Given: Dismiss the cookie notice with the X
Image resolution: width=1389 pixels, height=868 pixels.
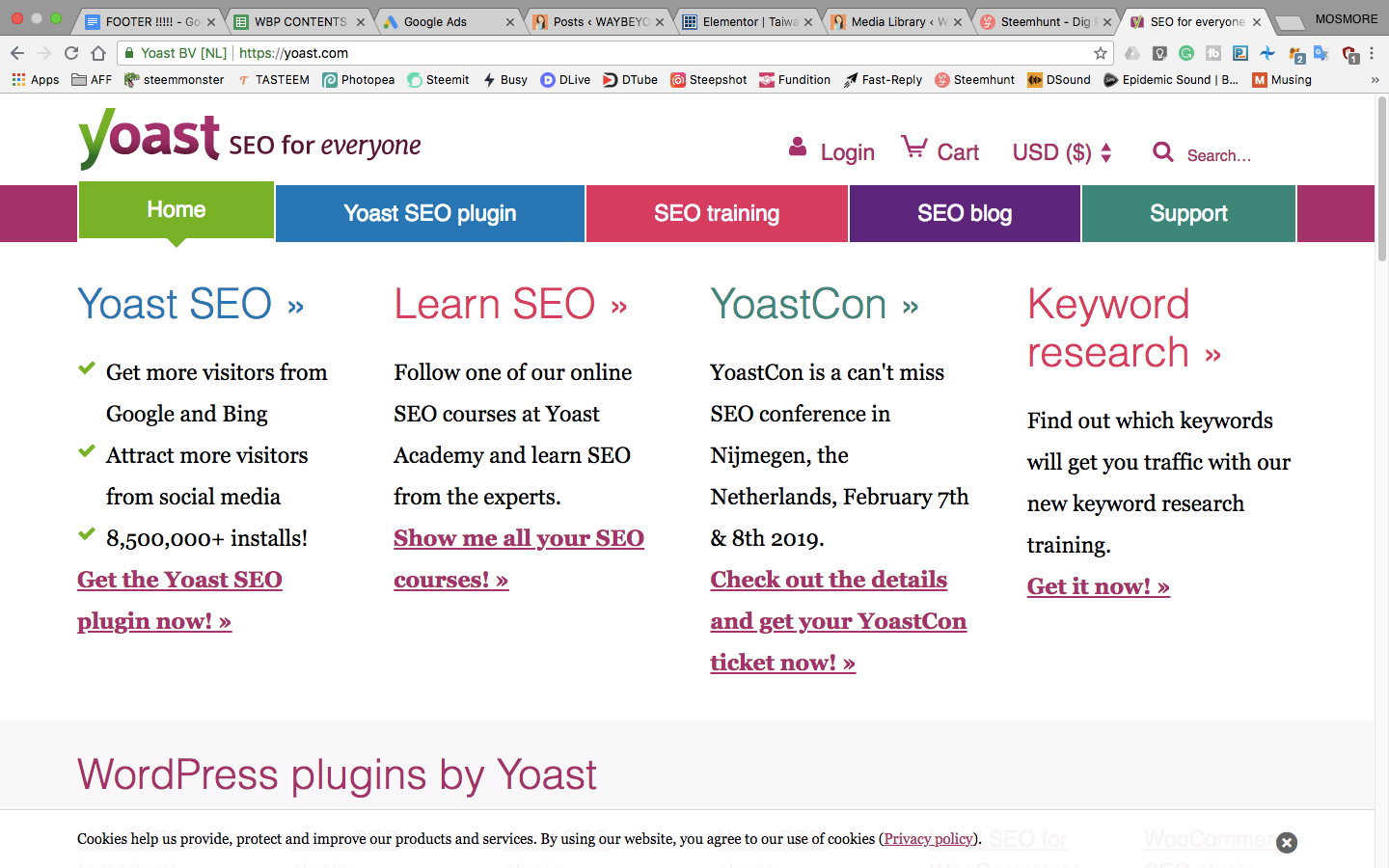Looking at the screenshot, I should [x=1287, y=842].
